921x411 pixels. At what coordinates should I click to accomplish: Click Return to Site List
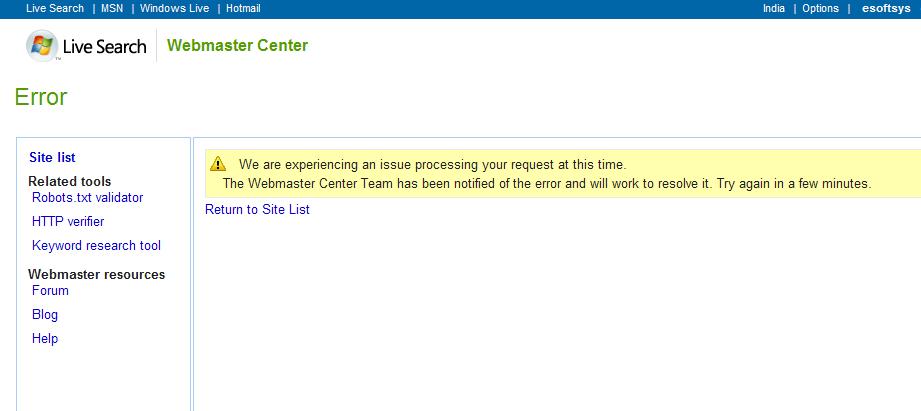[257, 210]
